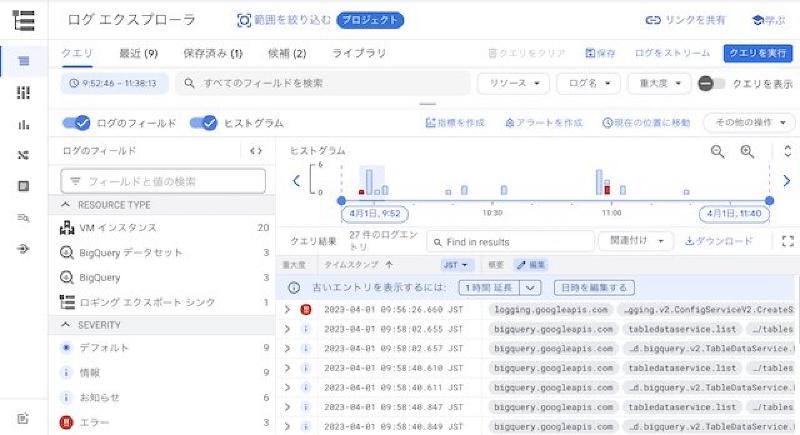Image resolution: width=800 pixels, height=435 pixels.
Task: Move histogram later with right chevron
Action: (x=786, y=181)
